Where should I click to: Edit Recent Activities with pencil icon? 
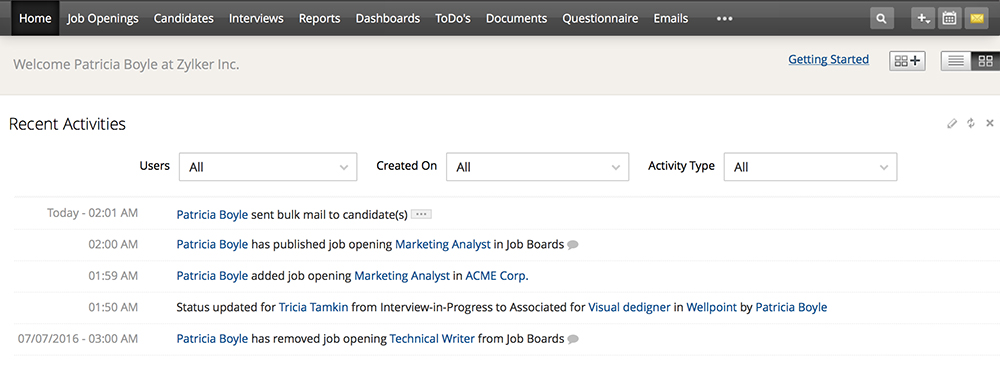click(x=952, y=123)
